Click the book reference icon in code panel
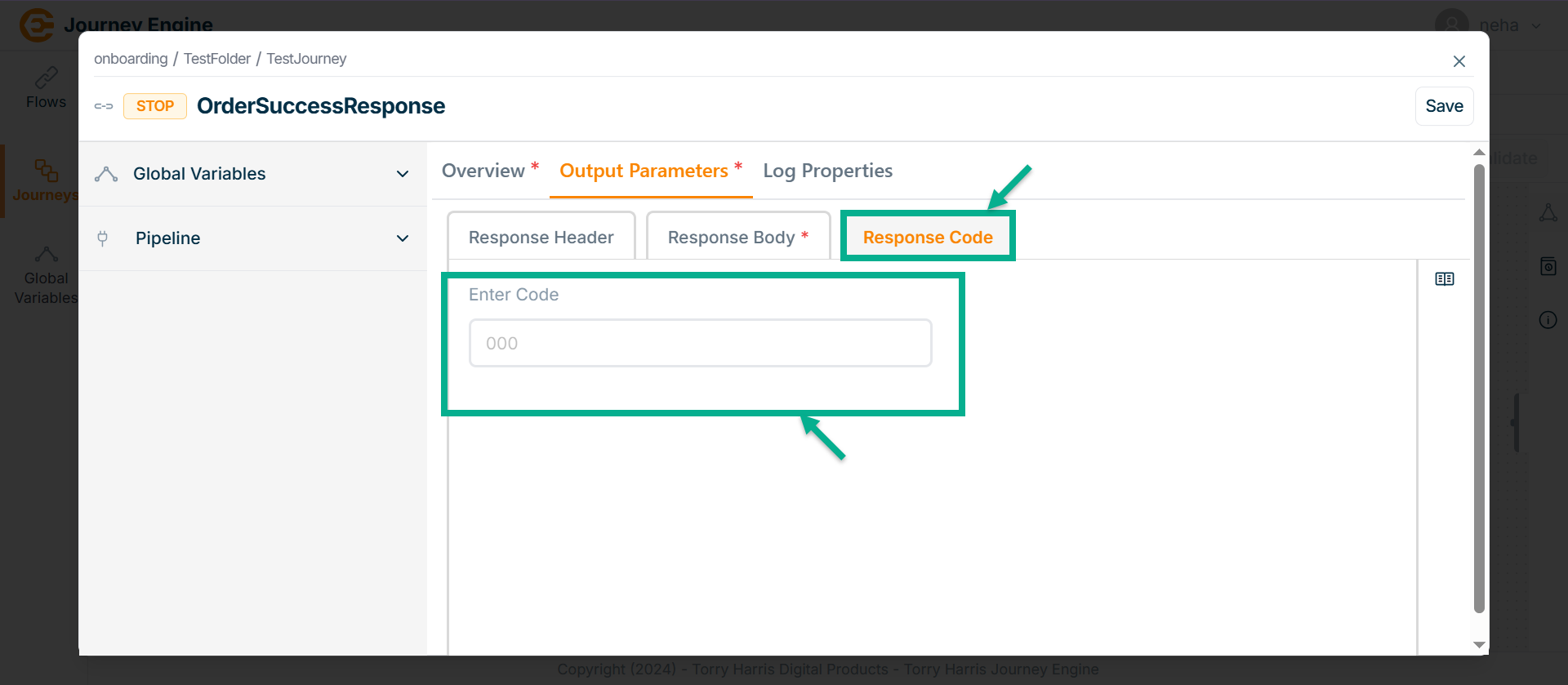 (x=1444, y=279)
